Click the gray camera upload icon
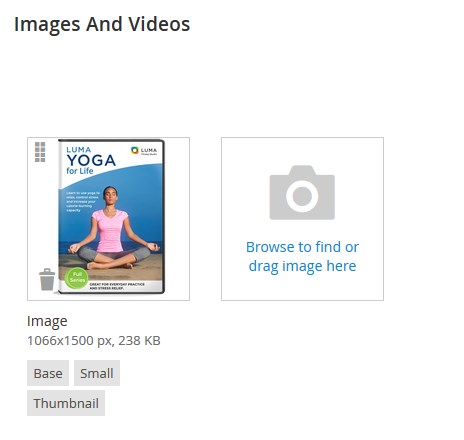The width and height of the screenshot is (464, 440). 302,193
